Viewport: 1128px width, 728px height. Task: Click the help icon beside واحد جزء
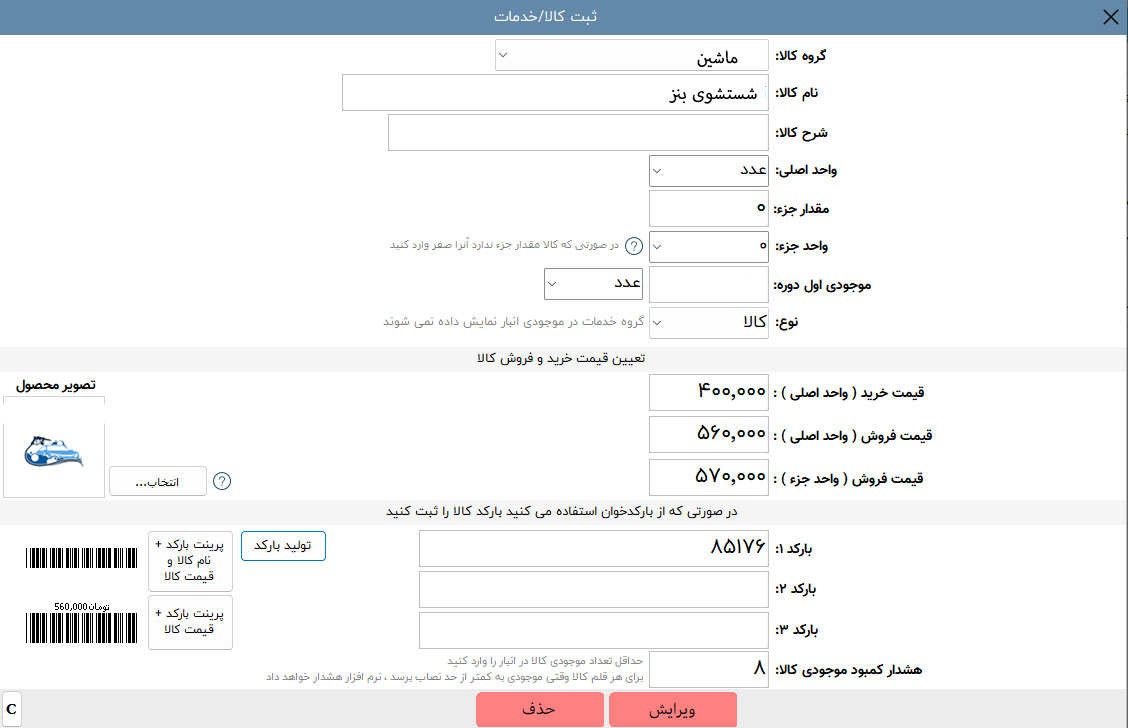tap(634, 246)
